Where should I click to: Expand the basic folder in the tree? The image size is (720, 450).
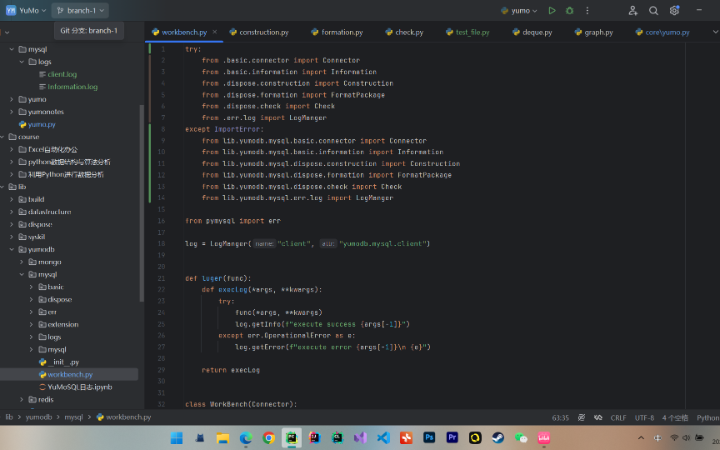click(x=31, y=287)
